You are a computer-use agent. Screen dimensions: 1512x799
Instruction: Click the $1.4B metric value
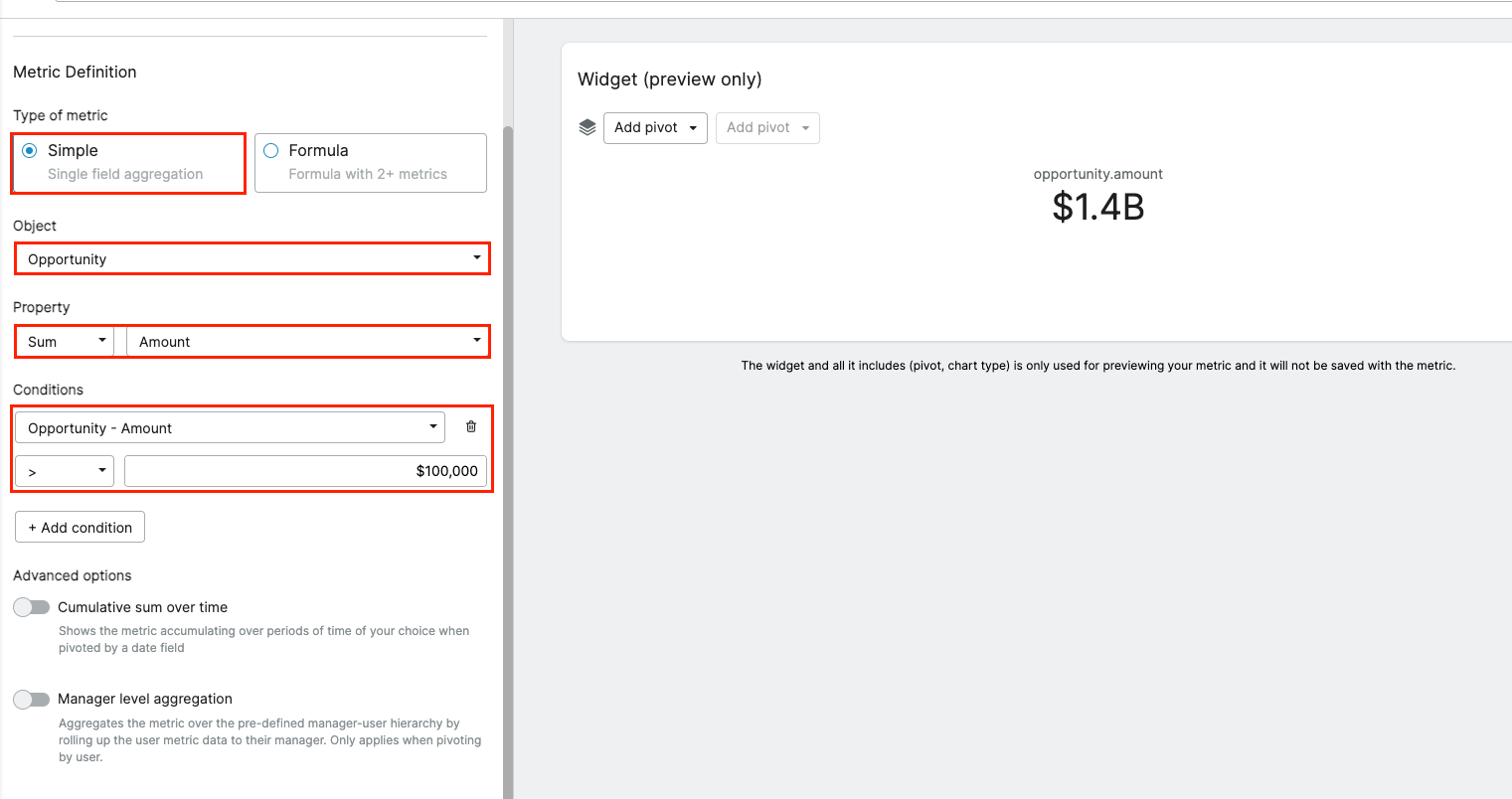click(1097, 207)
